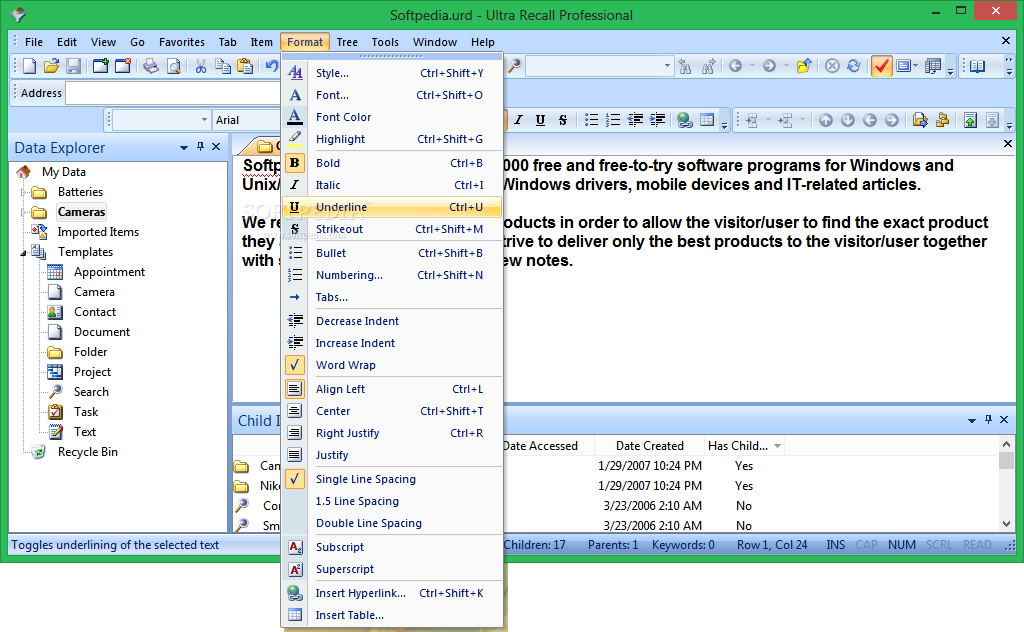Click the New document toolbar icon
Screen dimensions: 1024x632
(x=29, y=66)
